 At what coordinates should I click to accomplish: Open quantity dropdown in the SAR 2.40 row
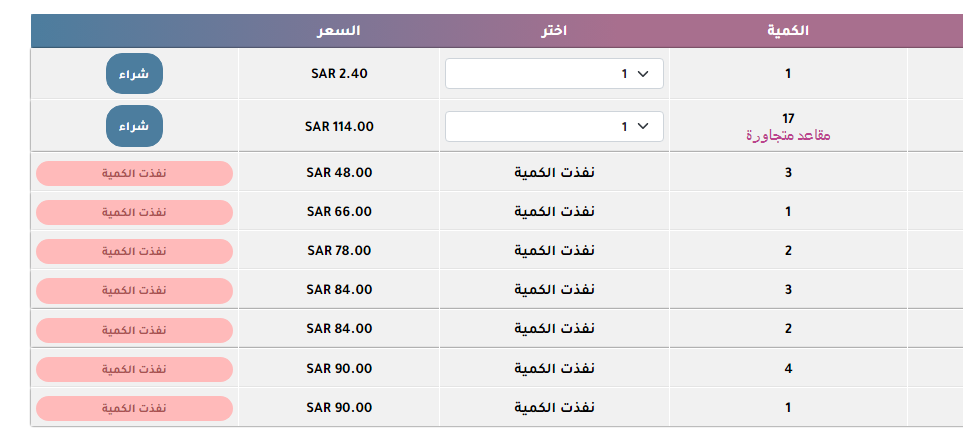coord(554,74)
